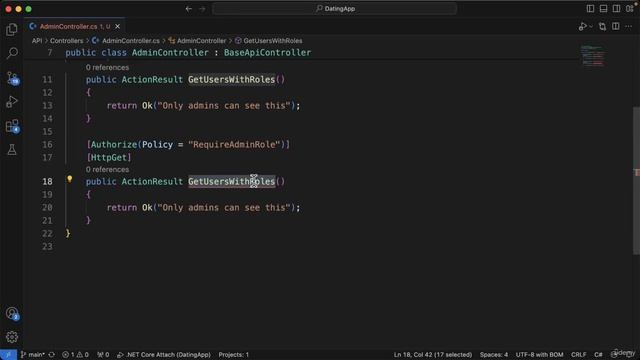Click the Run file play icon
The image size is (640, 360).
(x=582, y=27)
